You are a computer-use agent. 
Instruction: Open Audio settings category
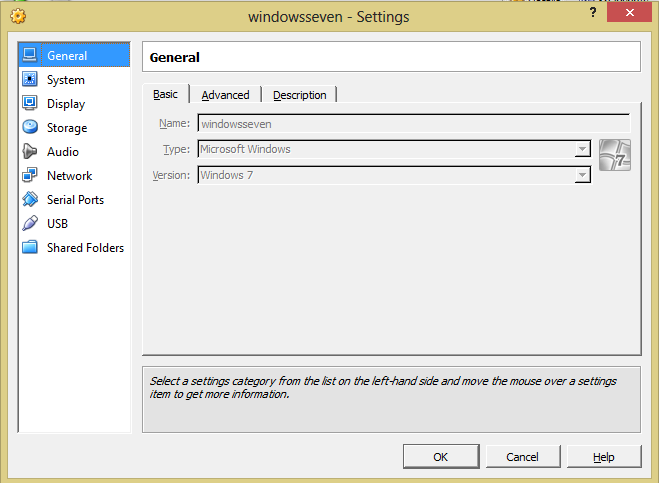[74, 151]
